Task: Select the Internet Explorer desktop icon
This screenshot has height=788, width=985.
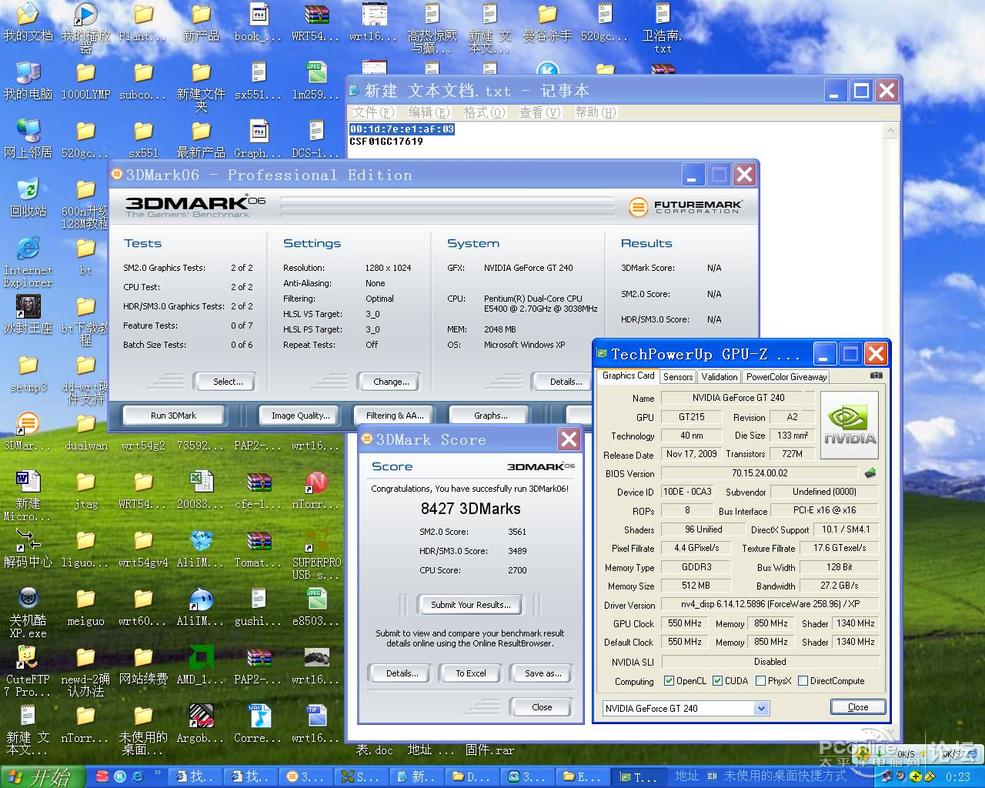Action: pyautogui.click(x=27, y=263)
